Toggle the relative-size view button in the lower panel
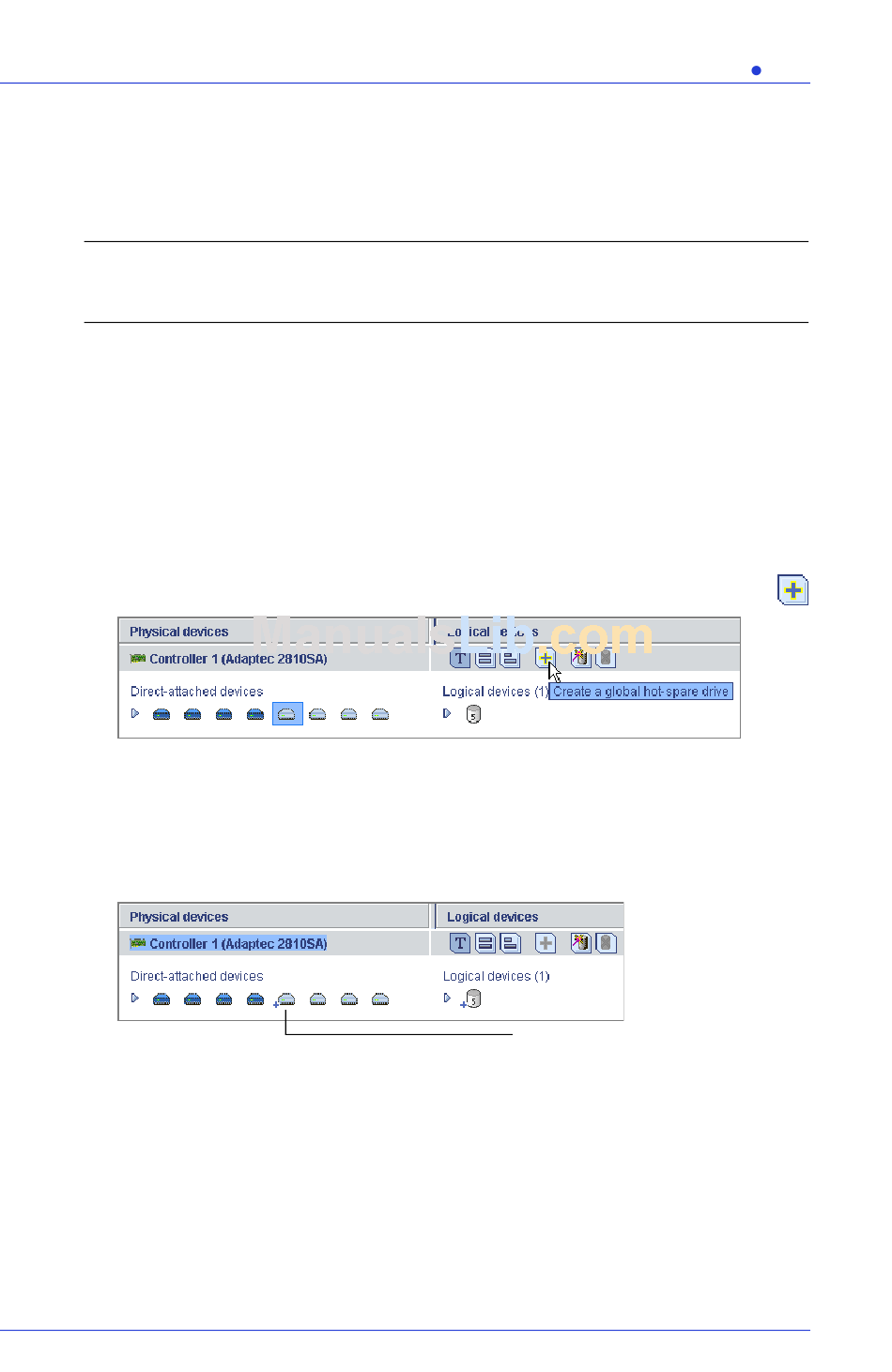Image resolution: width=892 pixels, height=1372 pixels. pos(510,943)
